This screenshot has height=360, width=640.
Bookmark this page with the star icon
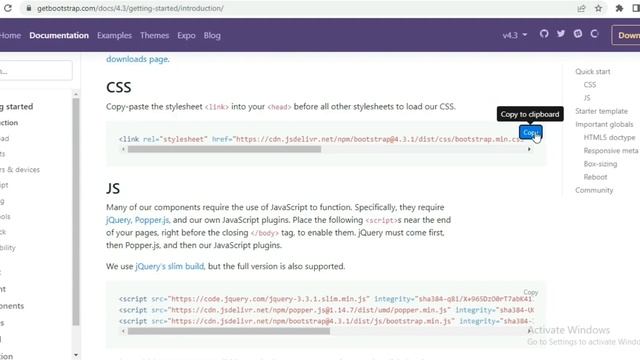[598, 8]
